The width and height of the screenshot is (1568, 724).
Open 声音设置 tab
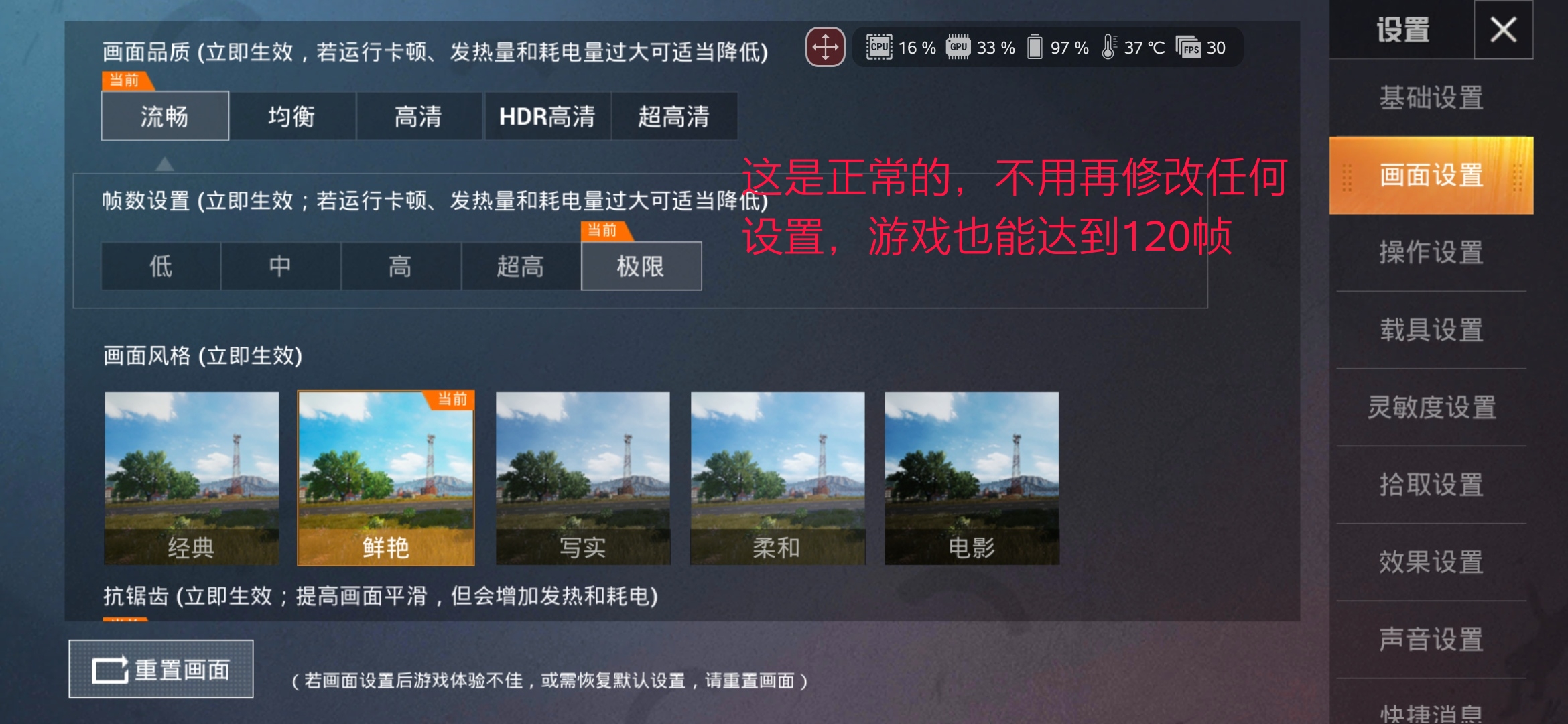[x=1431, y=640]
